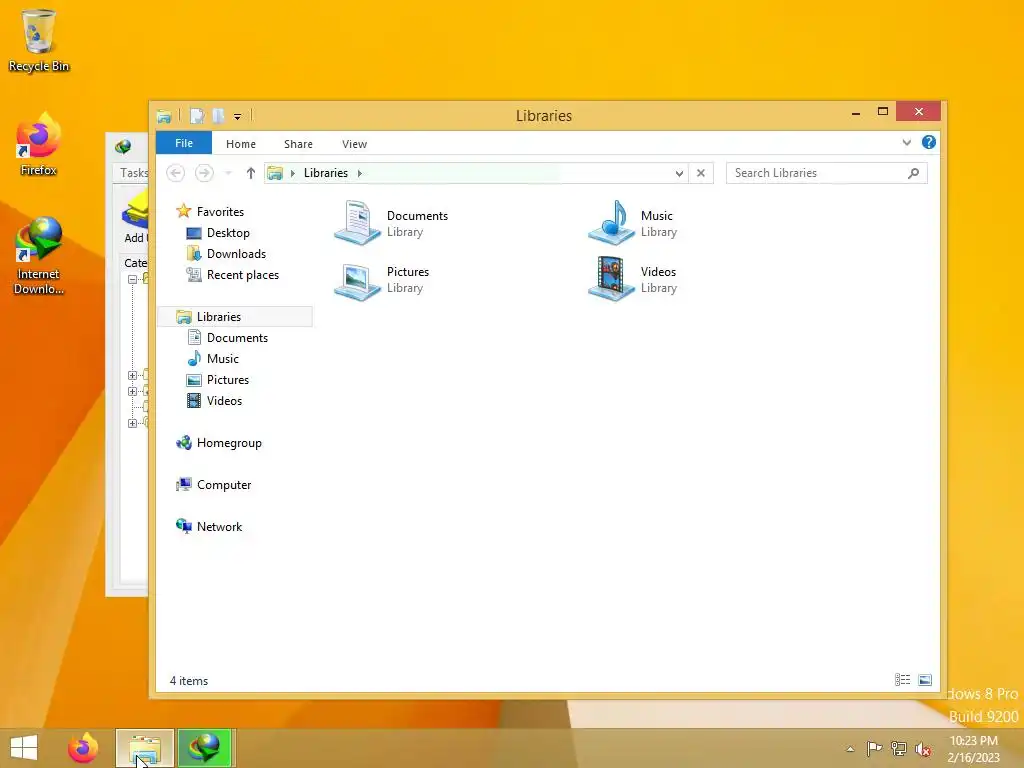The height and width of the screenshot is (768, 1024).
Task: Click Add URL button in IDM window
Action: pyautogui.click(x=135, y=217)
